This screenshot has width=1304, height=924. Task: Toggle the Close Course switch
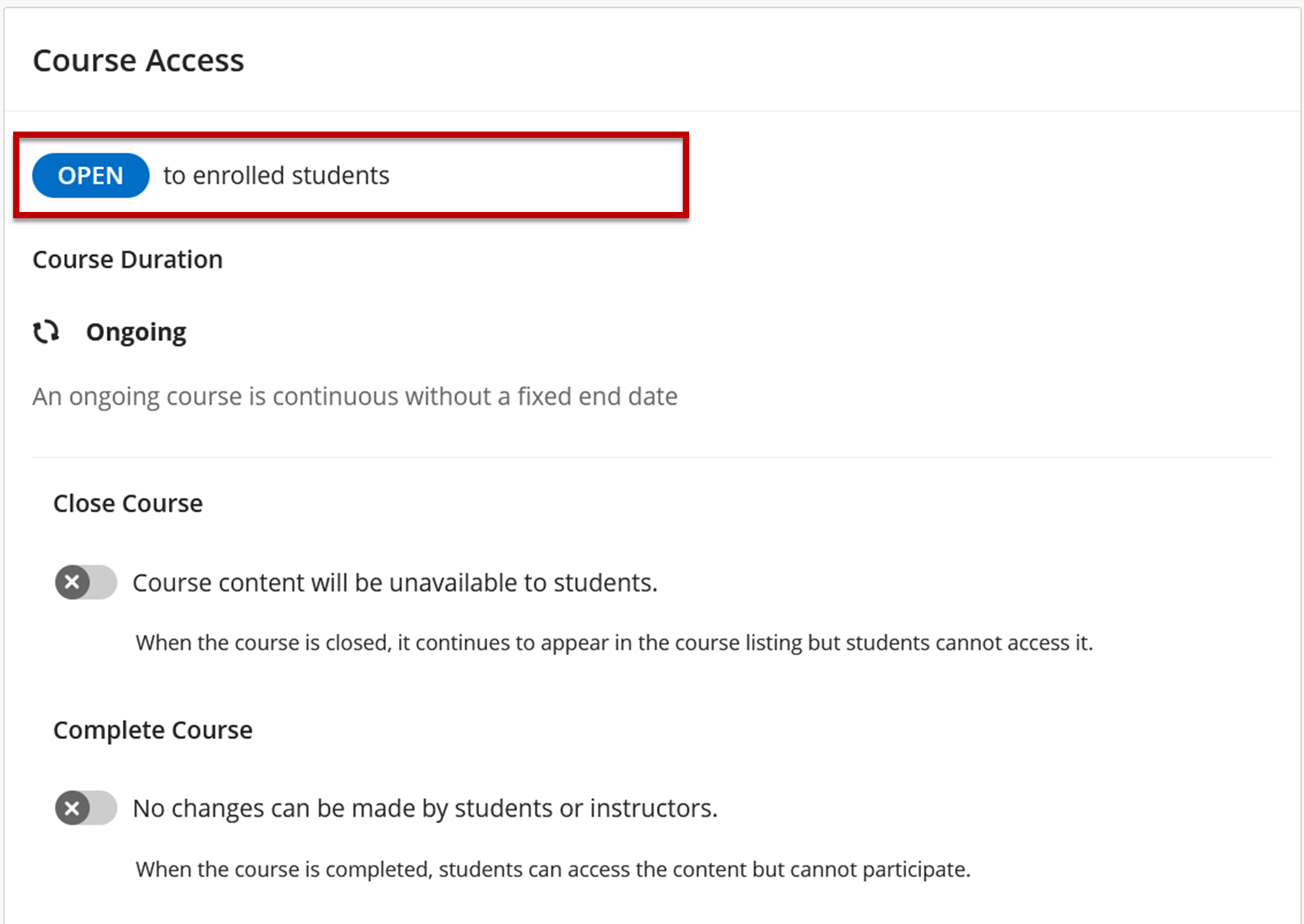[86, 582]
